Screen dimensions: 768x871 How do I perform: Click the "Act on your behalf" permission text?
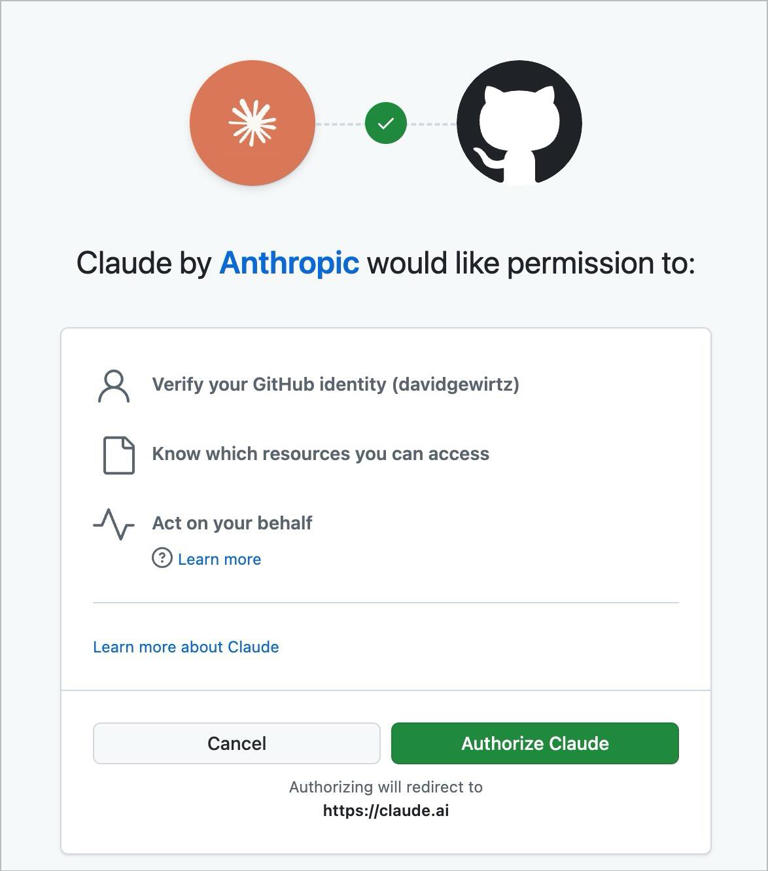(232, 523)
